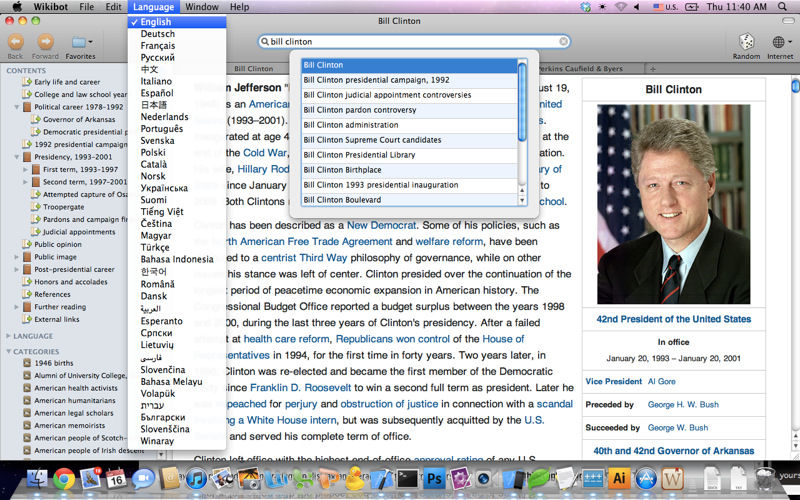This screenshot has height=500, width=800.
Task: Choose Español in the Language menu
Action: (177, 93)
